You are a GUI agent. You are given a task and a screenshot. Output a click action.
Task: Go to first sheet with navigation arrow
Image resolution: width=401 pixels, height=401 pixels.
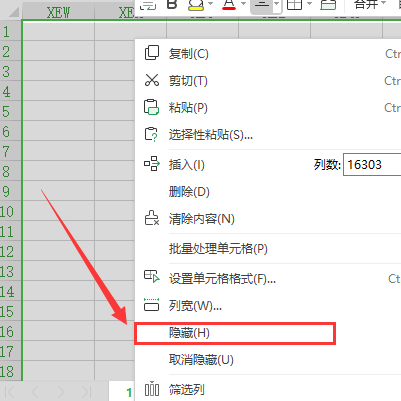tap(10, 392)
